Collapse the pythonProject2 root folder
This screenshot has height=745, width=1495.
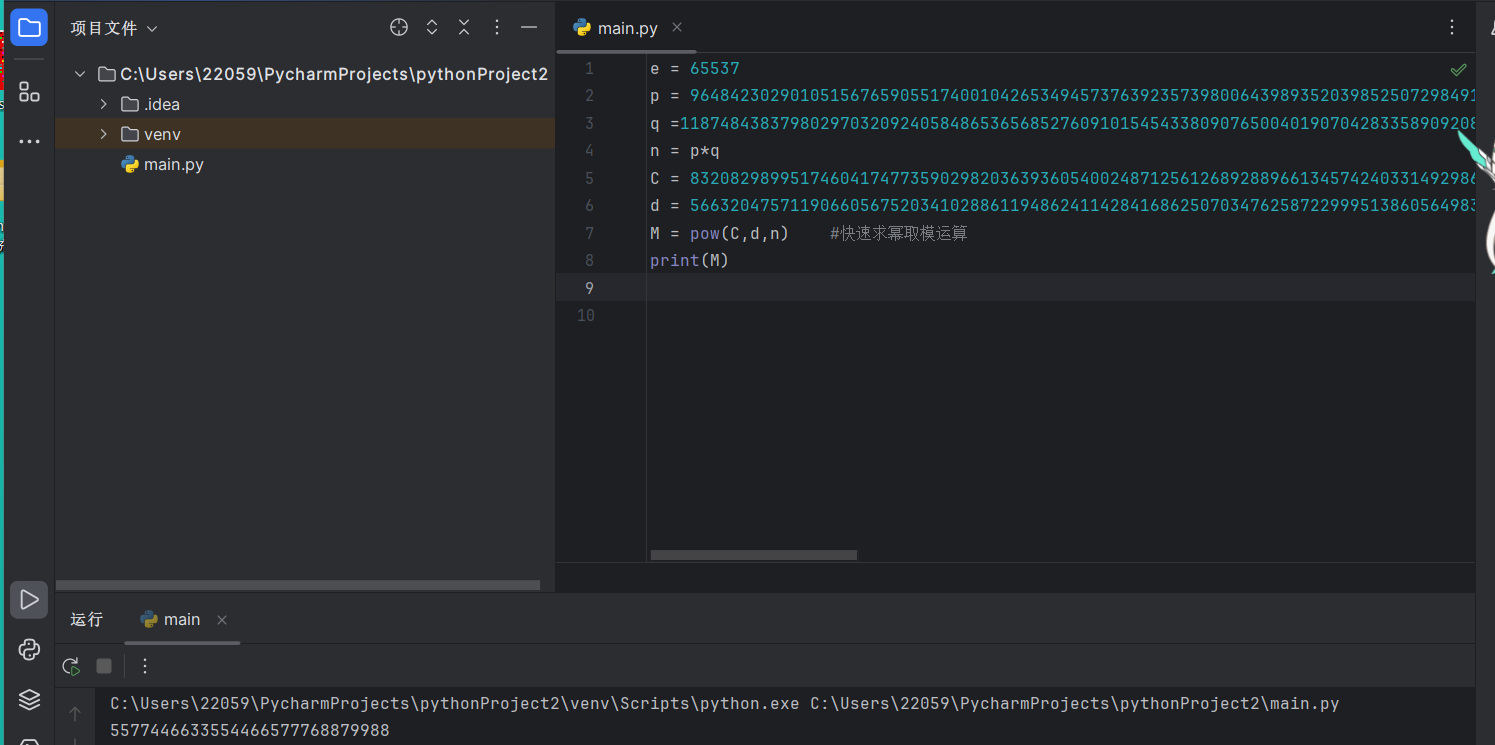81,74
